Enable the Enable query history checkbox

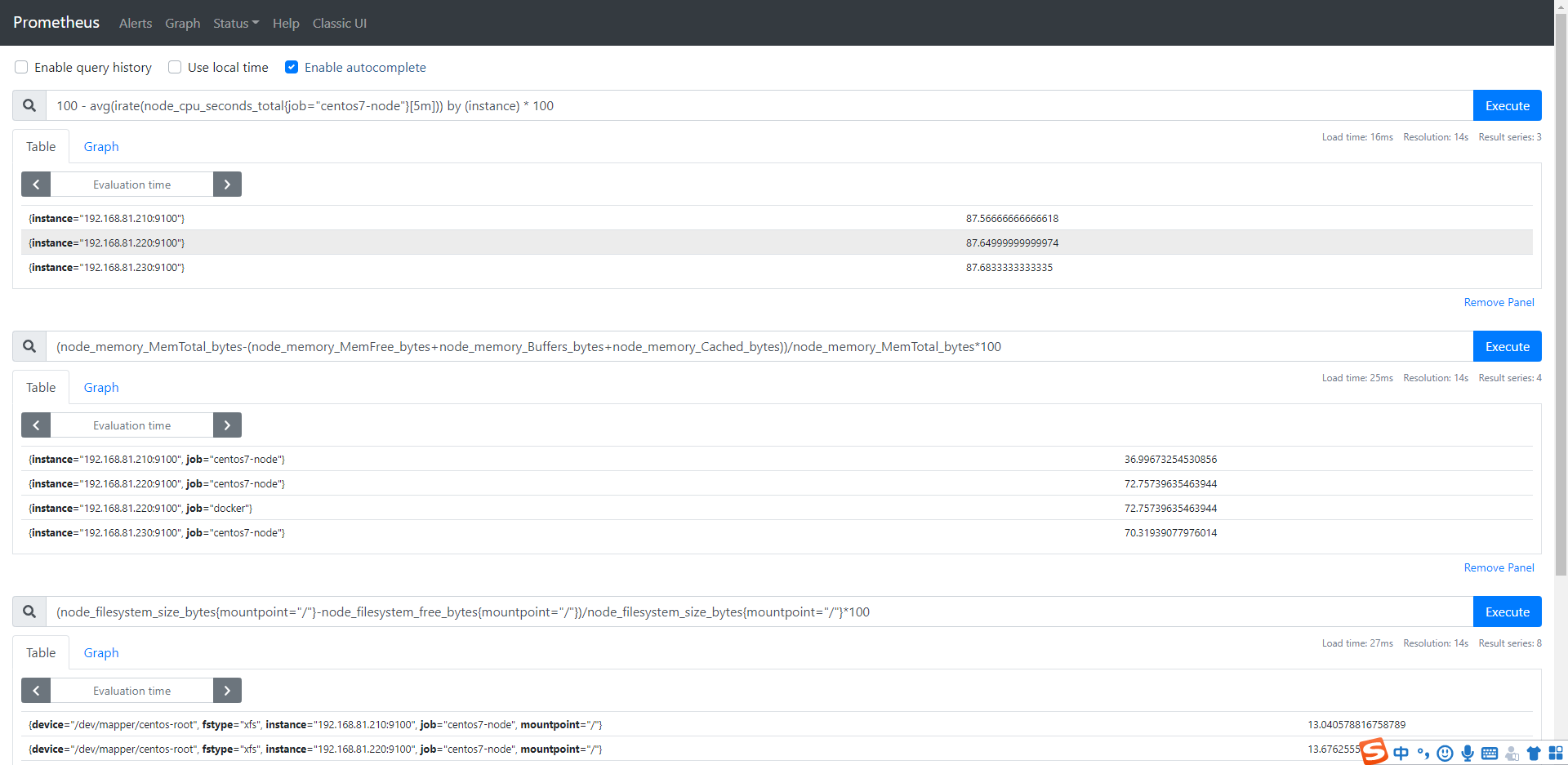[x=20, y=67]
